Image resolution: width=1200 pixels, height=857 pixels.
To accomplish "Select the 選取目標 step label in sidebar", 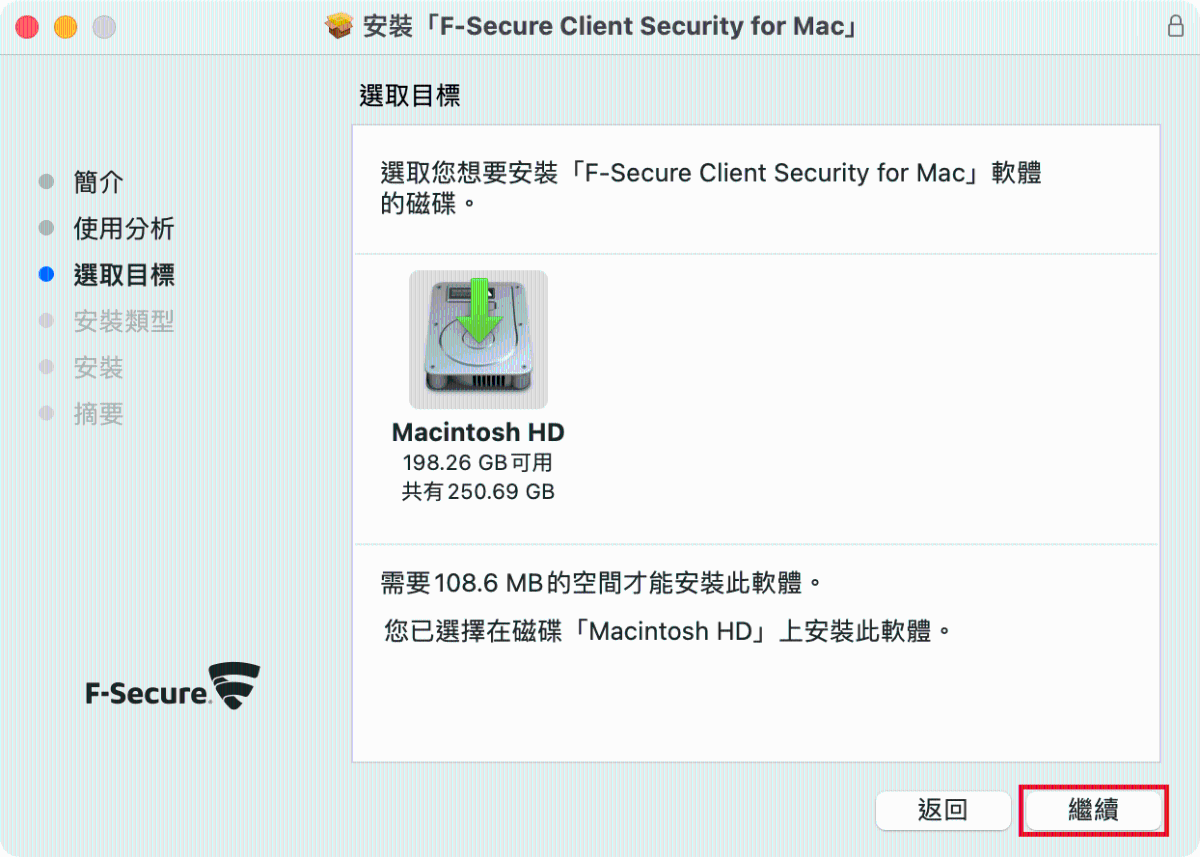I will 124,275.
